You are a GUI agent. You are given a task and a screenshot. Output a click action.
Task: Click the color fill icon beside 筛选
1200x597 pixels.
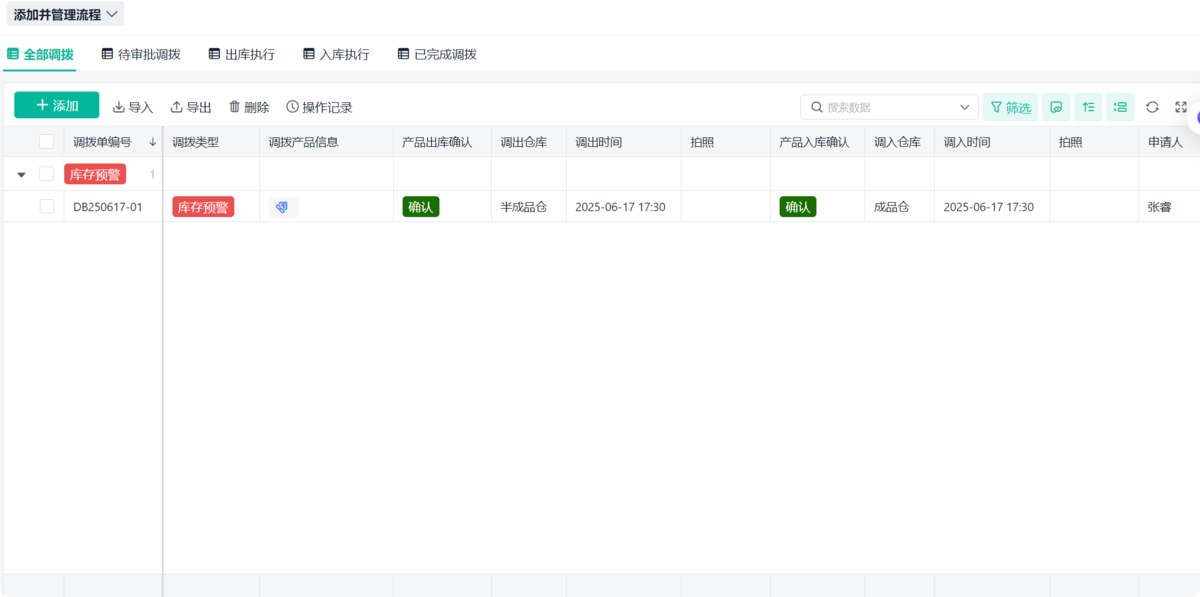tap(1056, 107)
